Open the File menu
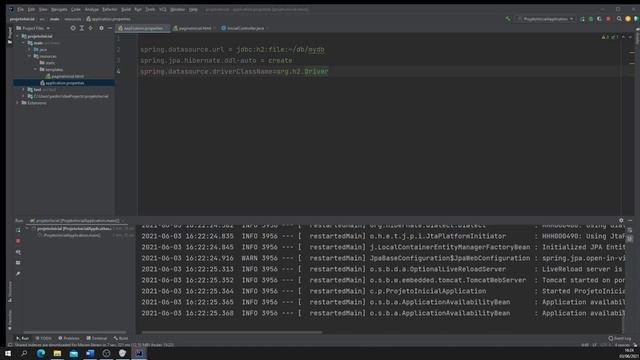Screen dimensions: 640x360 point(20,9)
